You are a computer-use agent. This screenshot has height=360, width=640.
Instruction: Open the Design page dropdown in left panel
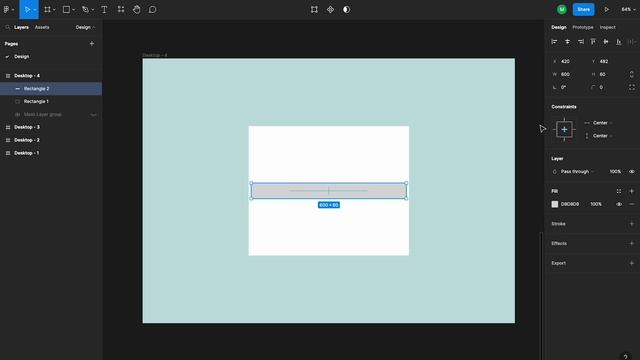(85, 27)
